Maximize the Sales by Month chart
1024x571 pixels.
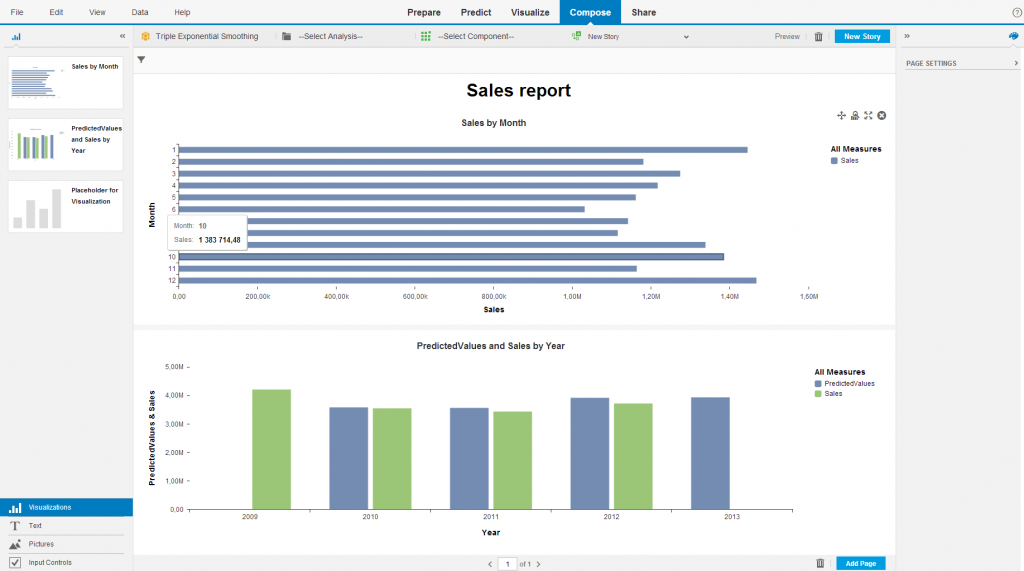coord(868,115)
